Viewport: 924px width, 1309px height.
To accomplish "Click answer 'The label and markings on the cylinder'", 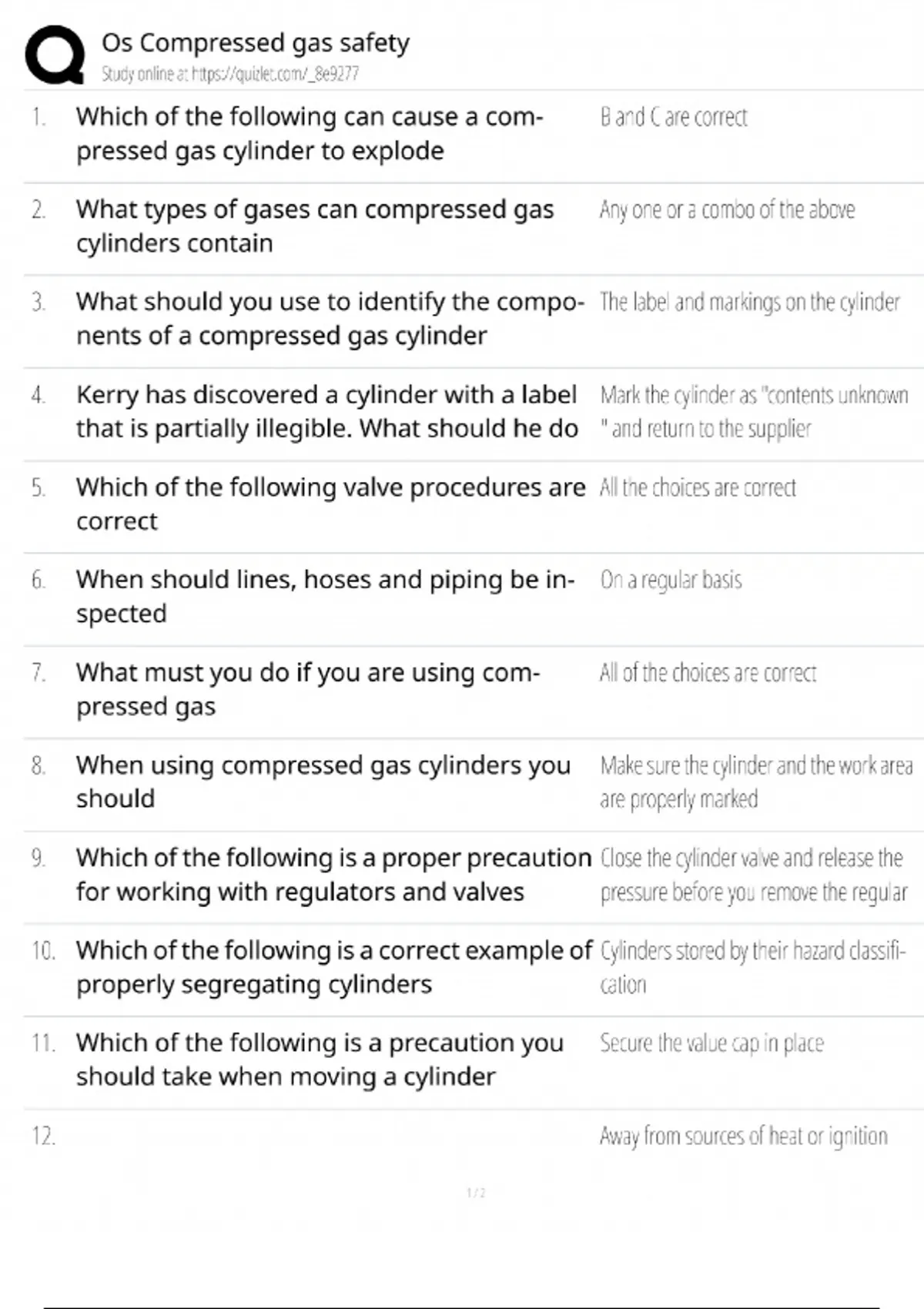I will [749, 302].
